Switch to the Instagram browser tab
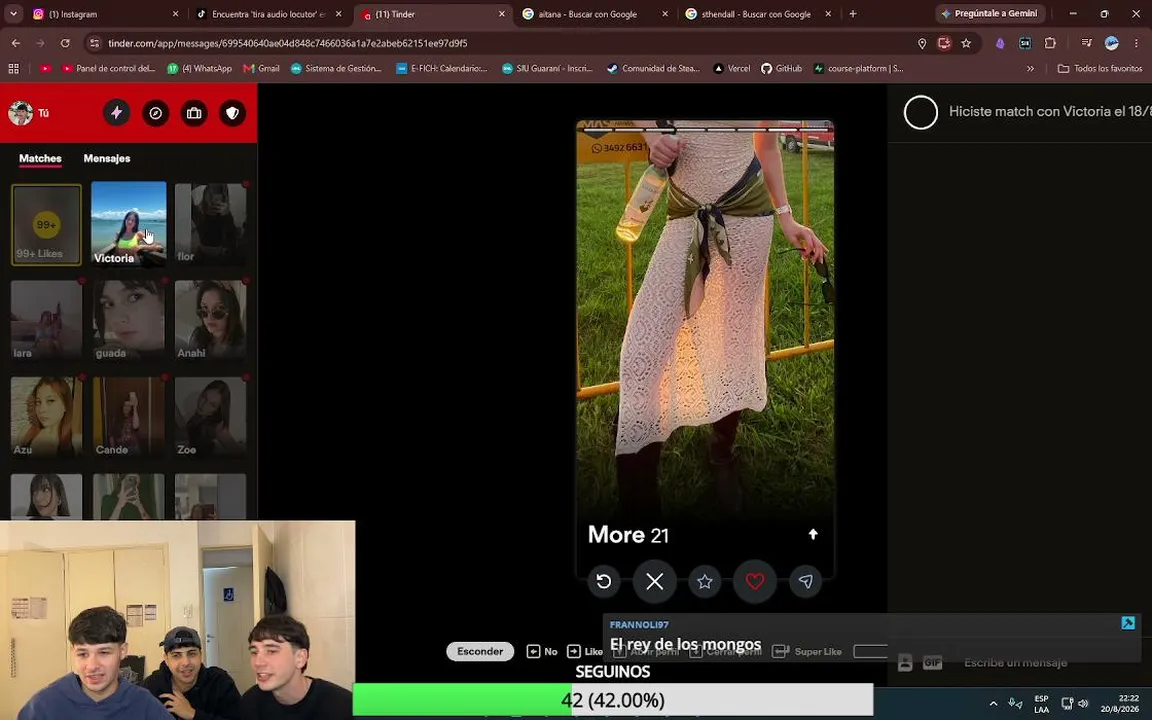The image size is (1152, 720). tap(107, 14)
